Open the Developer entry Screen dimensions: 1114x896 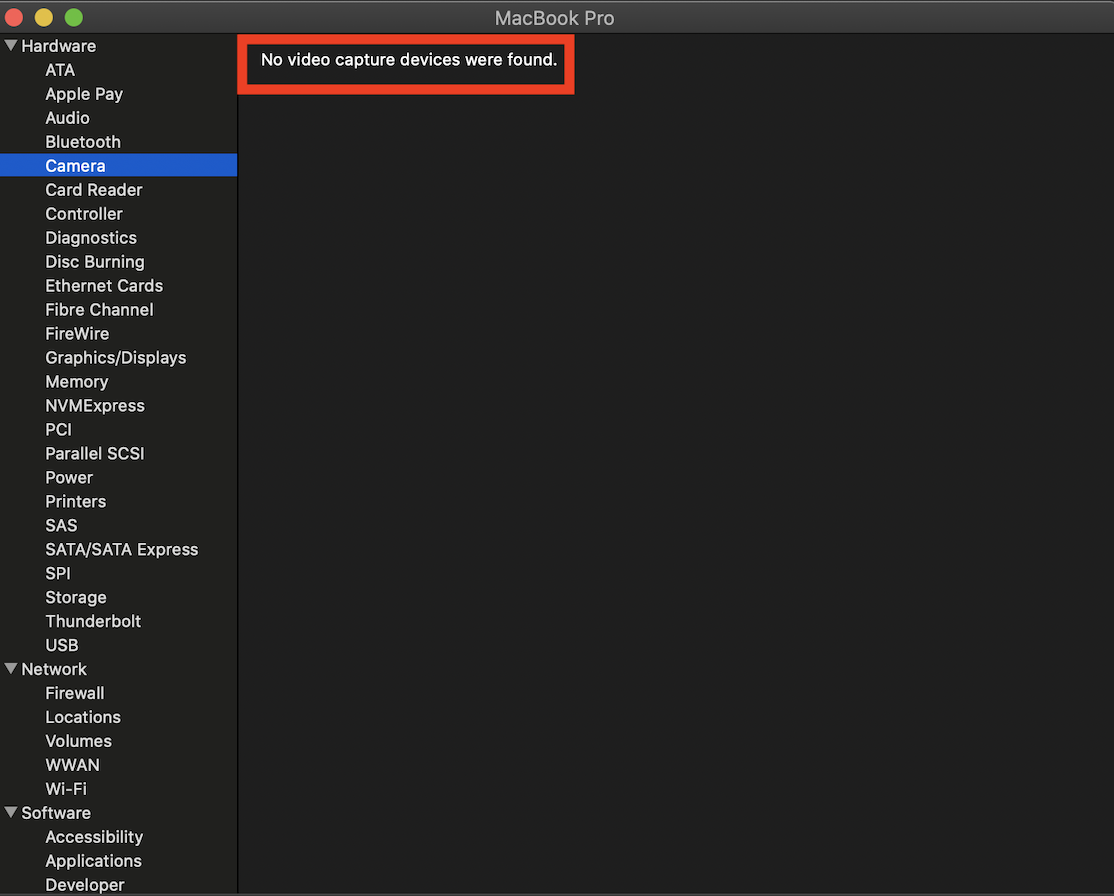point(85,885)
